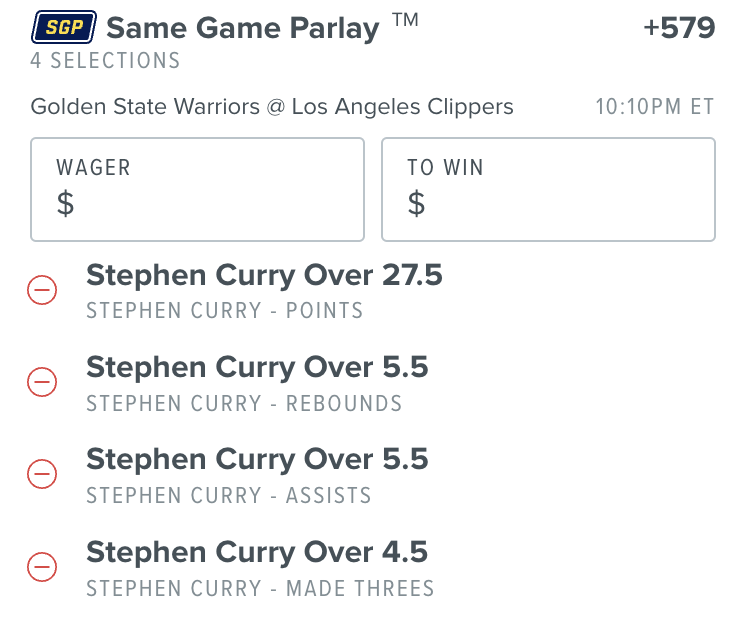
Task: Select Stephen Curry - Made Threes subtitle
Action: click(260, 589)
